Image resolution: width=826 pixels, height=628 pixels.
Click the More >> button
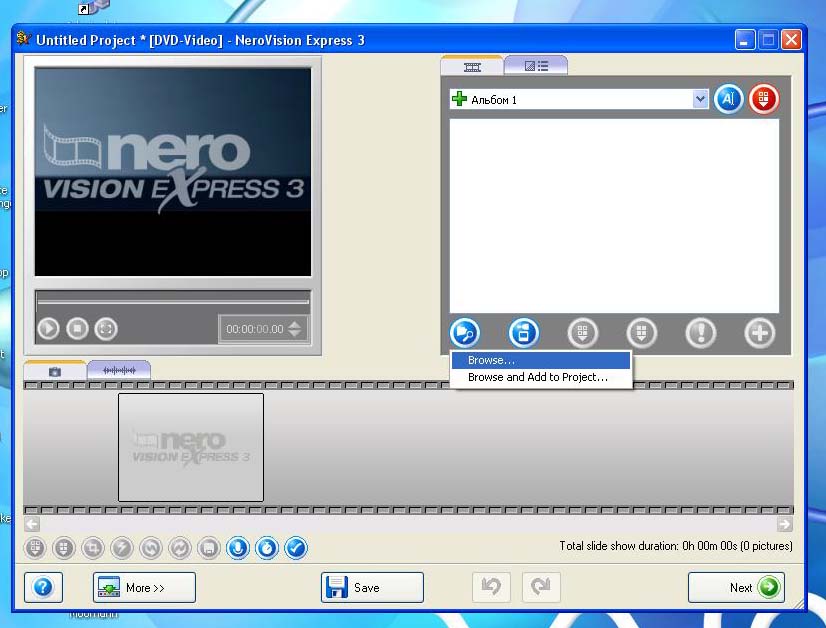click(x=144, y=587)
